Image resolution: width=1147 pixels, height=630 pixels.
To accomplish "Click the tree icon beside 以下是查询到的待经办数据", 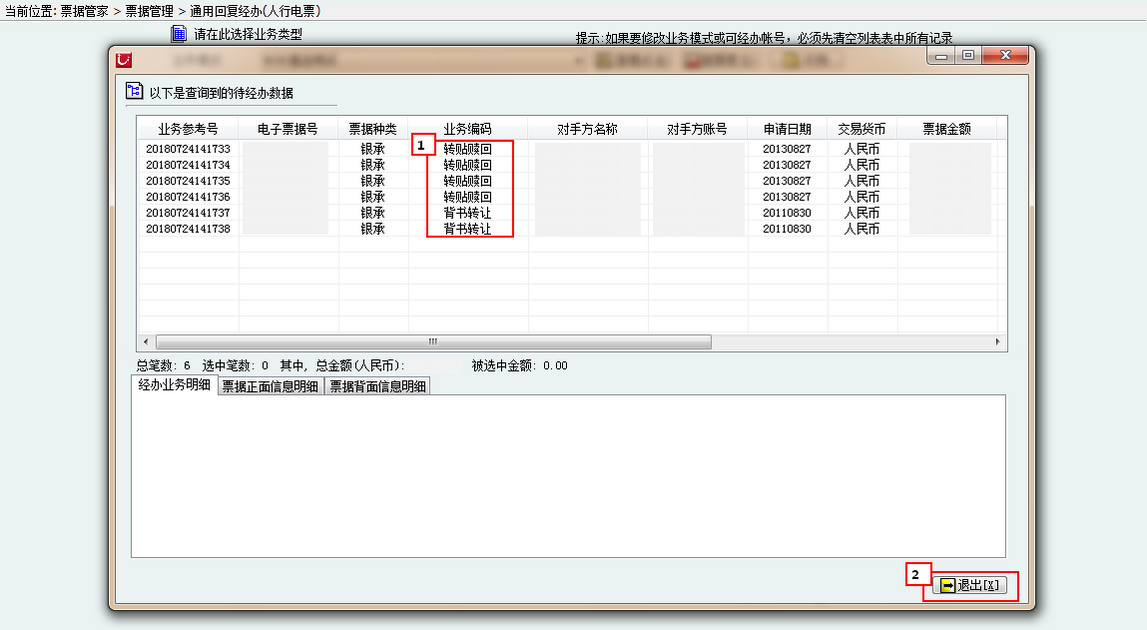I will (134, 92).
